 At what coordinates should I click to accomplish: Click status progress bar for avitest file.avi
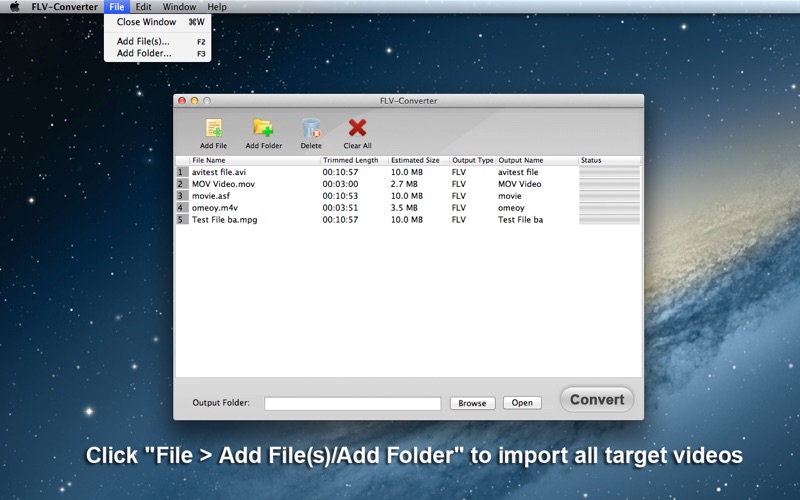click(610, 172)
